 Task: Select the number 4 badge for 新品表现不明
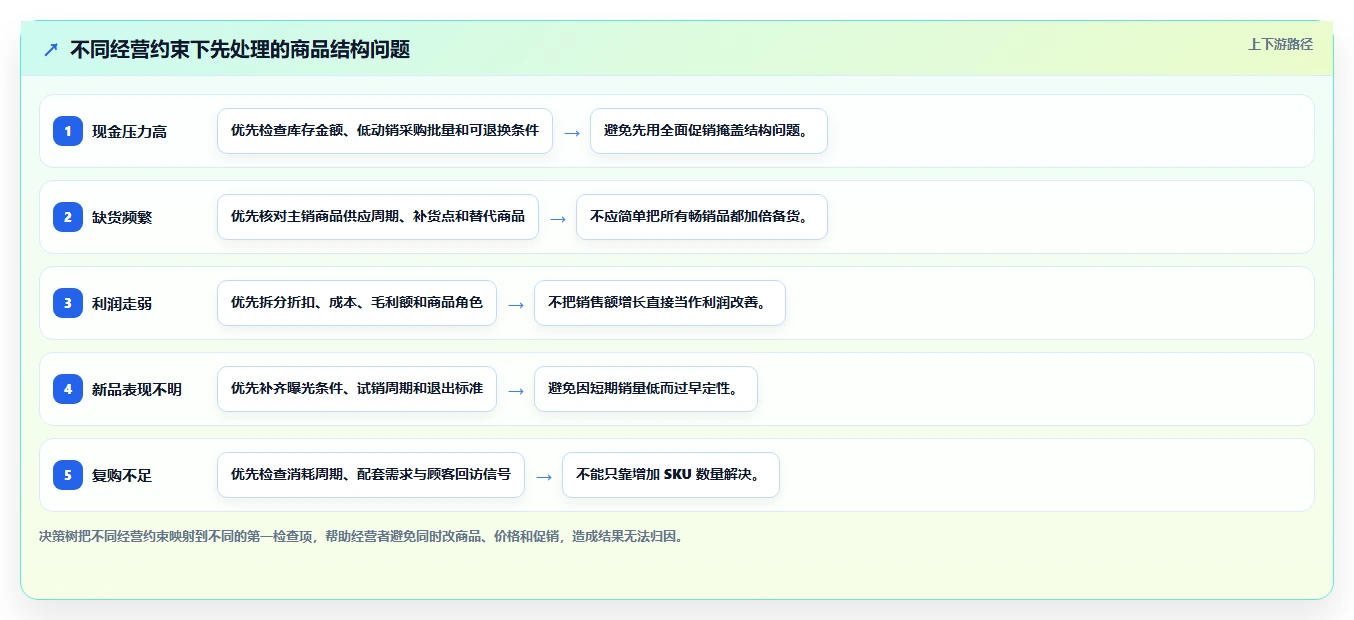click(x=68, y=389)
